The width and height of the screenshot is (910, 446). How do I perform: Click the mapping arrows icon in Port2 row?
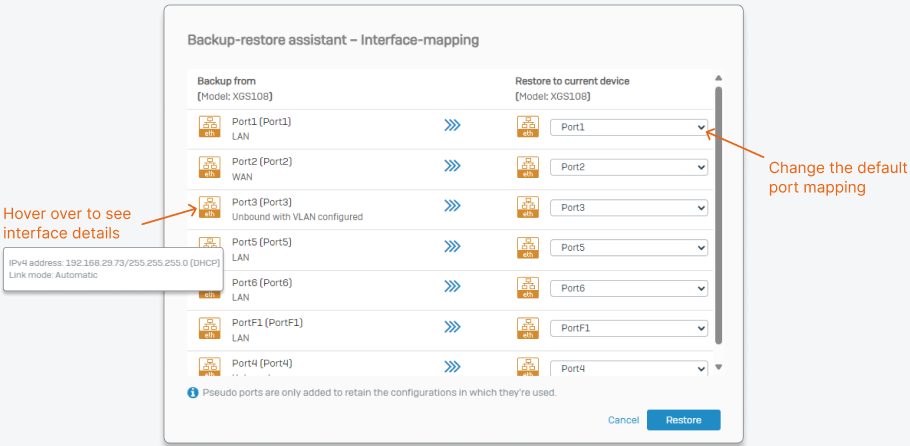453,166
